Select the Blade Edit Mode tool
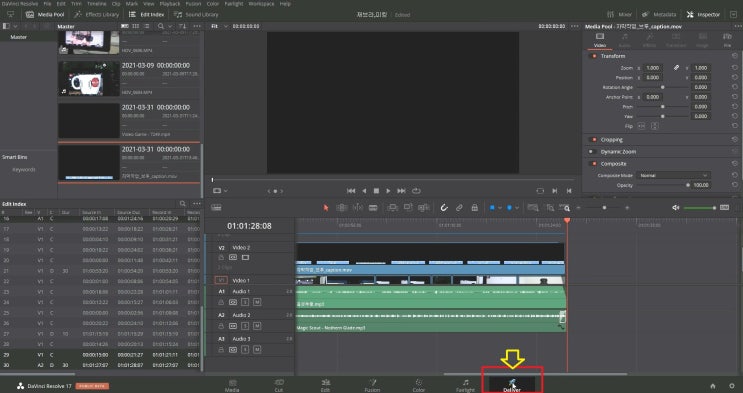 tap(373, 208)
